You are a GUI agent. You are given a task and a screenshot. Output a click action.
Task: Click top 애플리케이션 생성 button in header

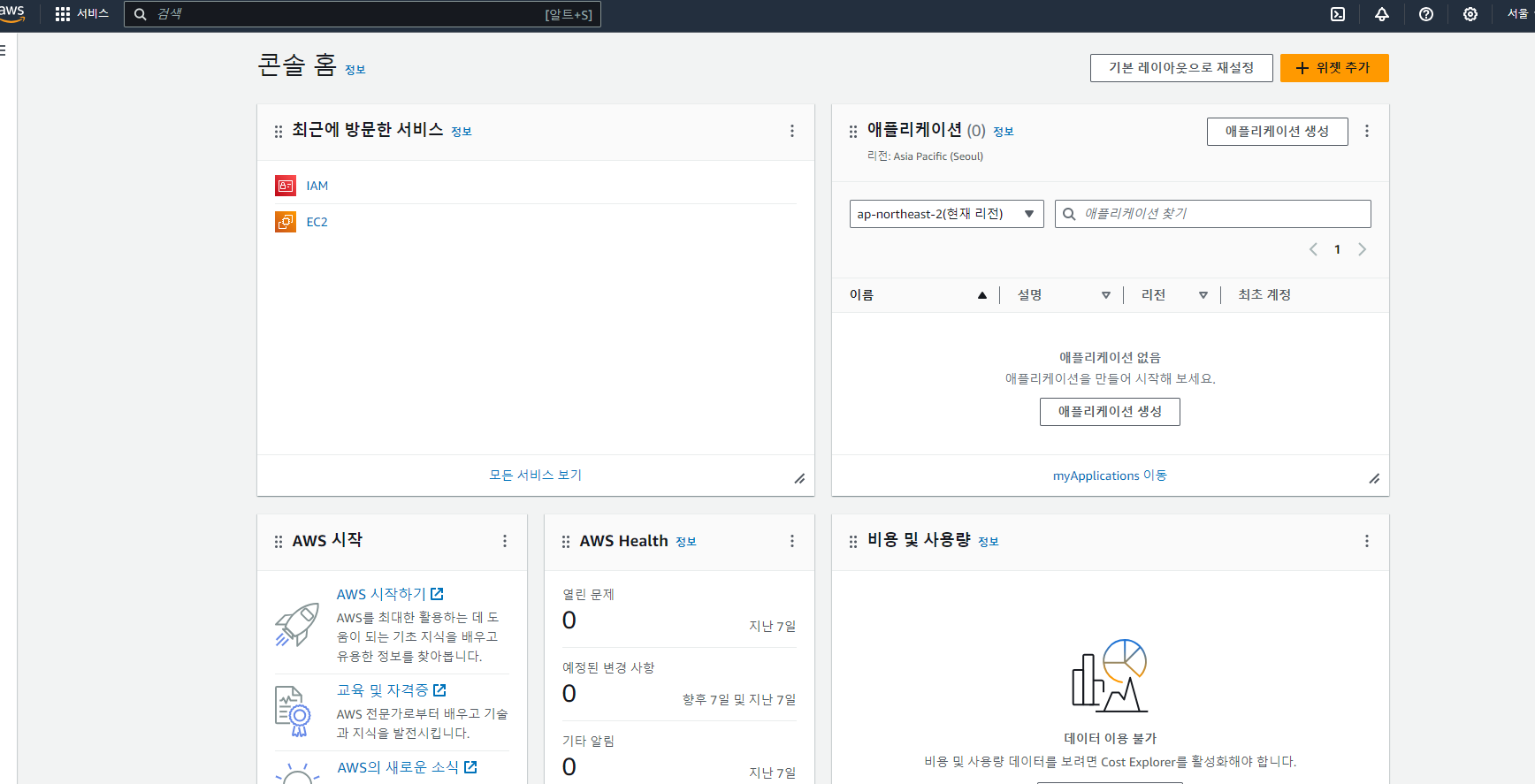click(x=1278, y=132)
